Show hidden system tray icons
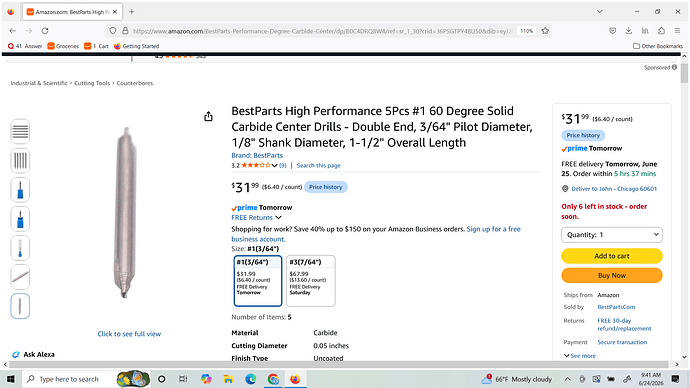 (x=568, y=379)
